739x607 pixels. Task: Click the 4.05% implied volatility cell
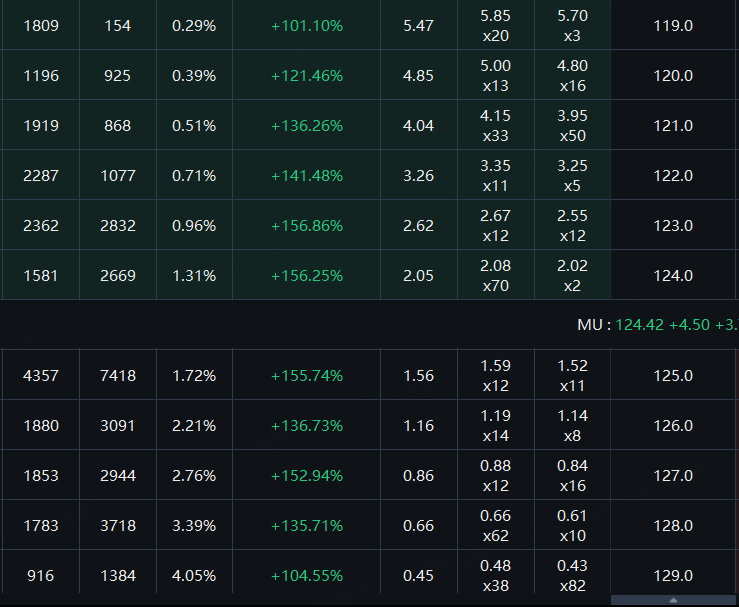point(194,576)
